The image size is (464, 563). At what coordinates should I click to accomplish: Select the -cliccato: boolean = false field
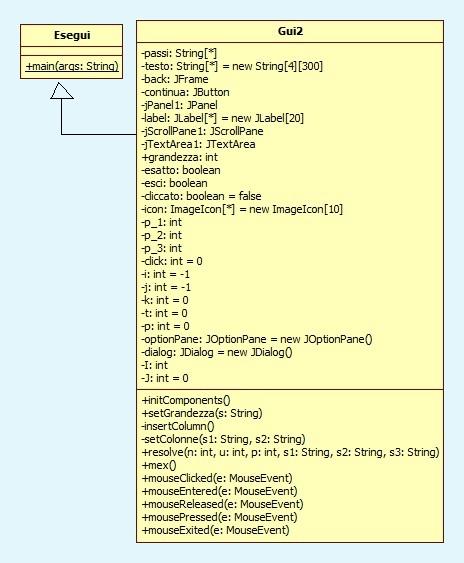[x=201, y=196]
